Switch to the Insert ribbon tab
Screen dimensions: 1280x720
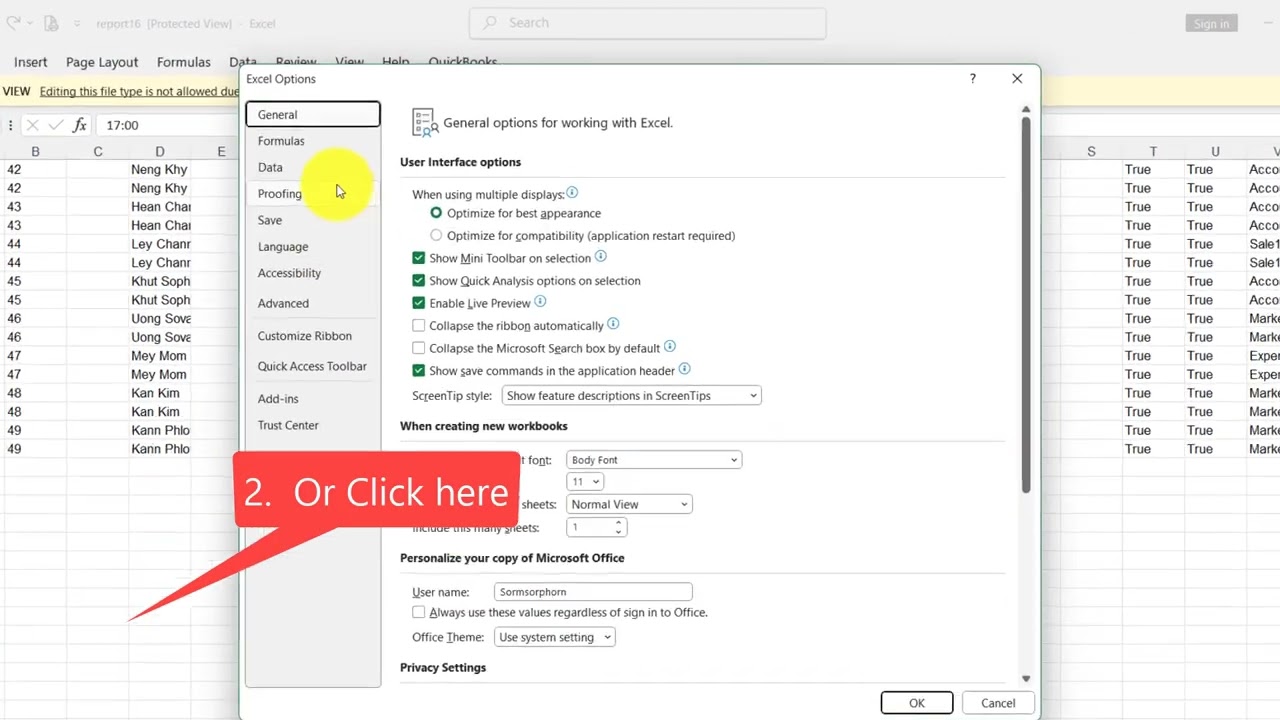[30, 62]
